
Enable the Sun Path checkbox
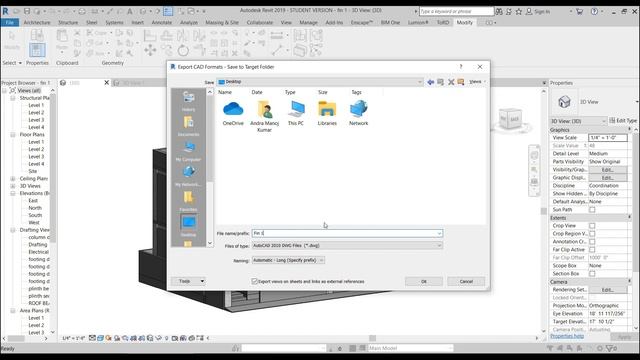coord(592,210)
